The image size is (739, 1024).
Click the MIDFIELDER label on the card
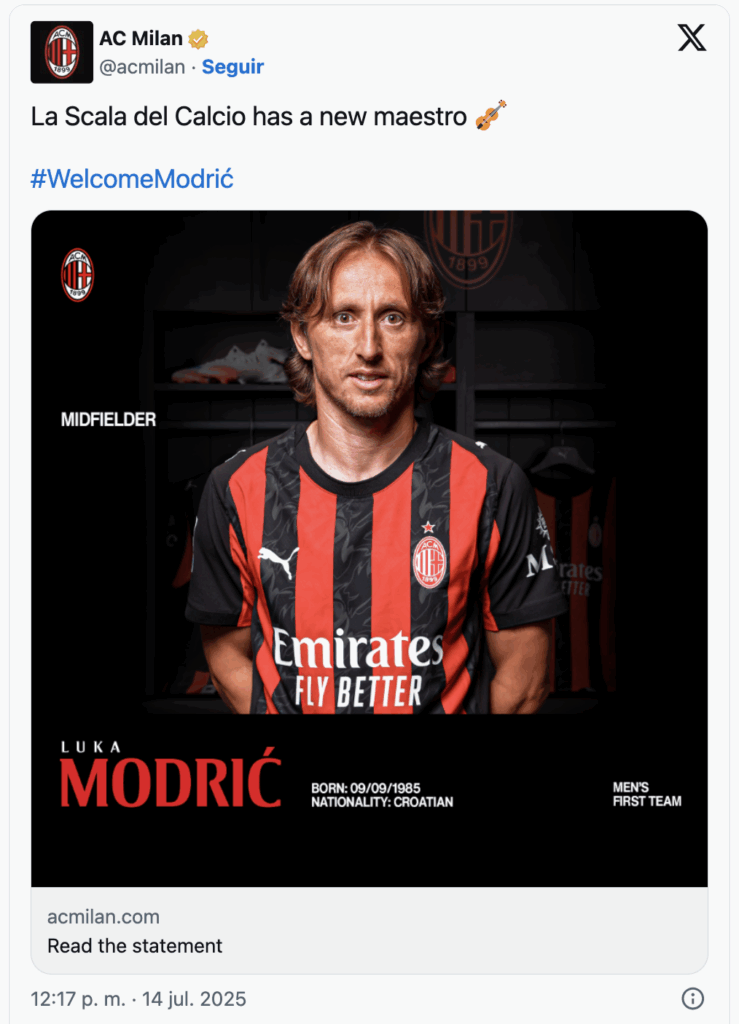point(108,419)
